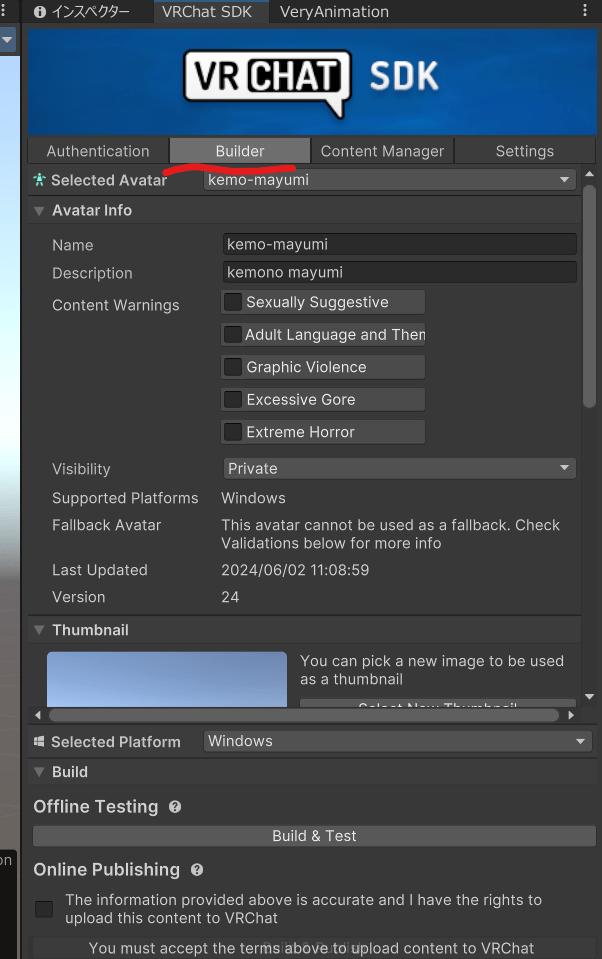Click the Selected Avatar figure icon
The image size is (602, 959).
tap(39, 180)
